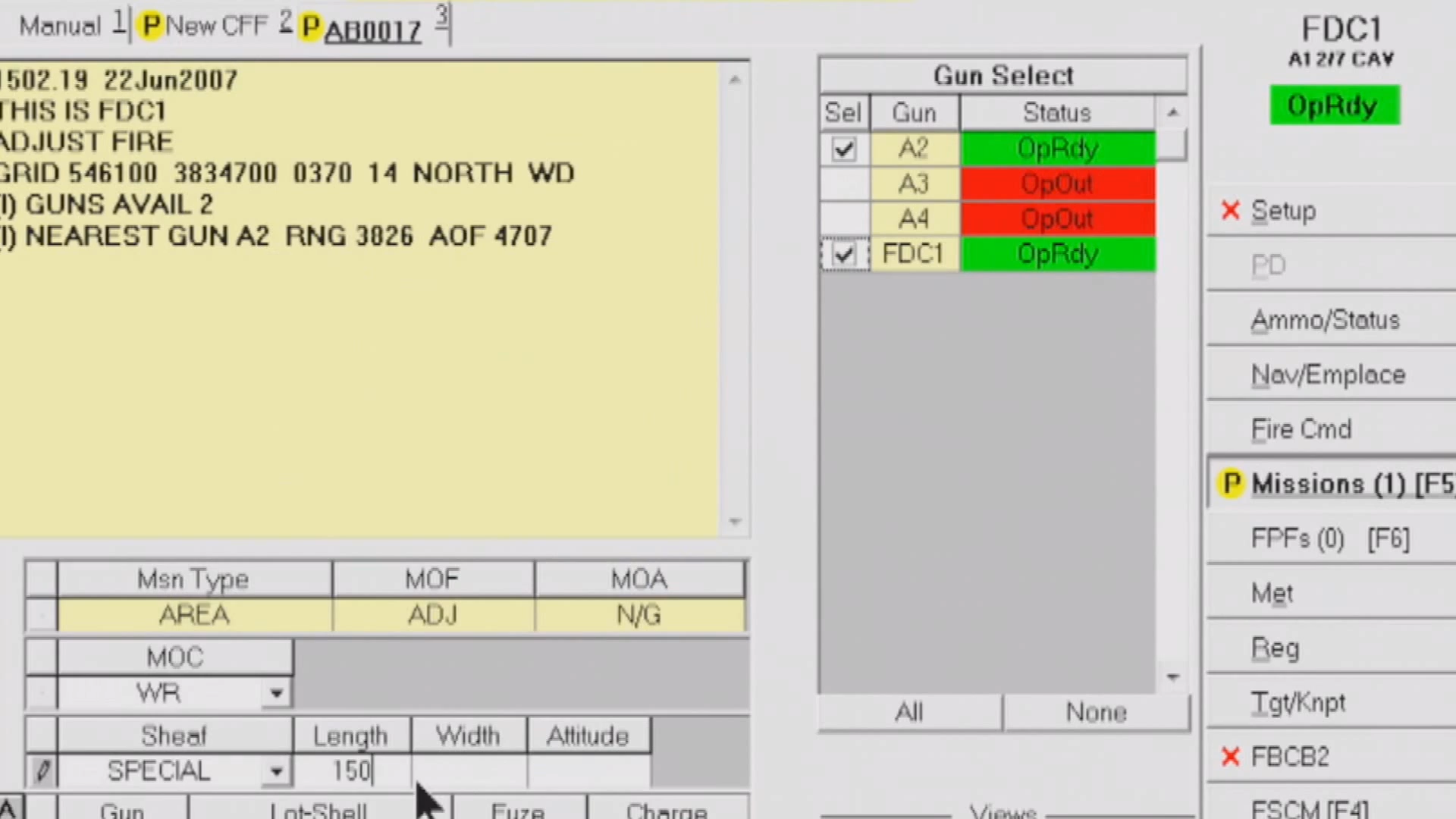This screenshot has height=819, width=1456.
Task: Click the yellow P icon beside Missions
Action: click(x=1232, y=484)
